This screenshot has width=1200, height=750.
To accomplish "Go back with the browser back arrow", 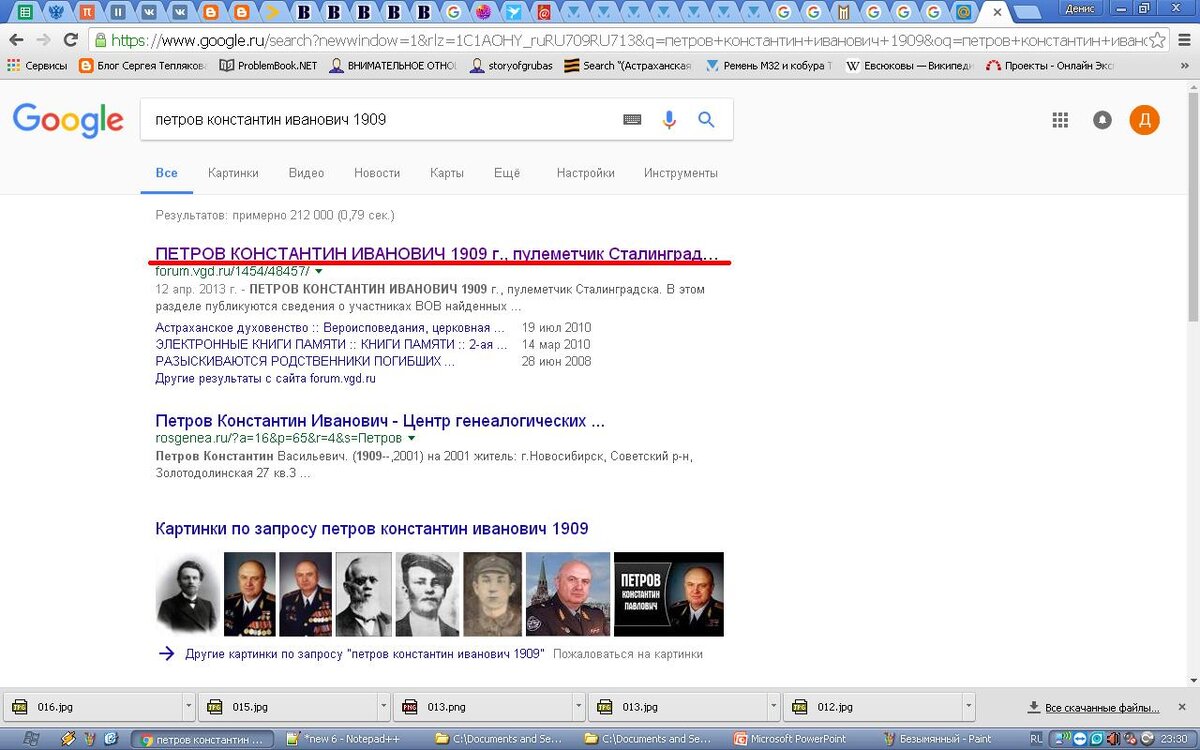I will (x=16, y=41).
